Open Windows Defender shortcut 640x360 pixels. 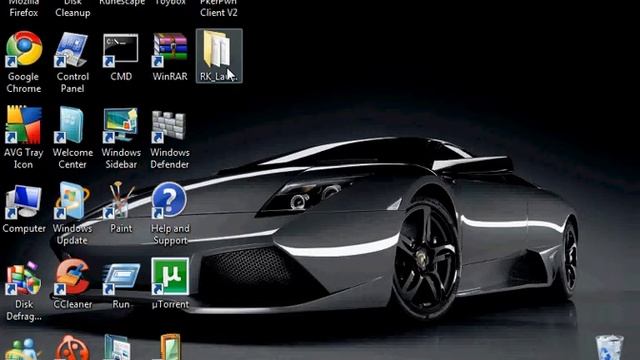(x=169, y=127)
